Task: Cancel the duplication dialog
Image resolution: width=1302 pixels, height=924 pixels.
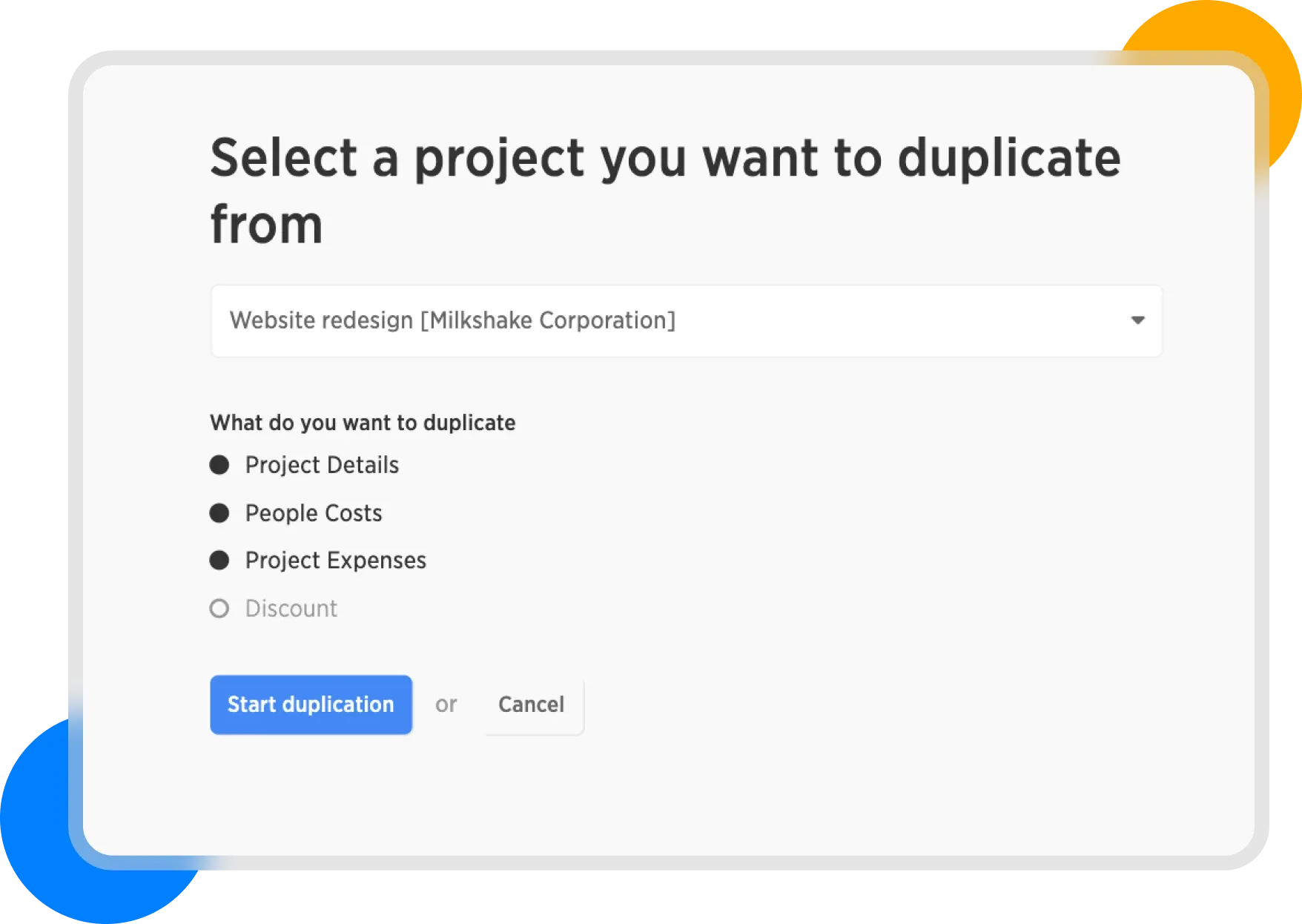Action: (x=531, y=704)
